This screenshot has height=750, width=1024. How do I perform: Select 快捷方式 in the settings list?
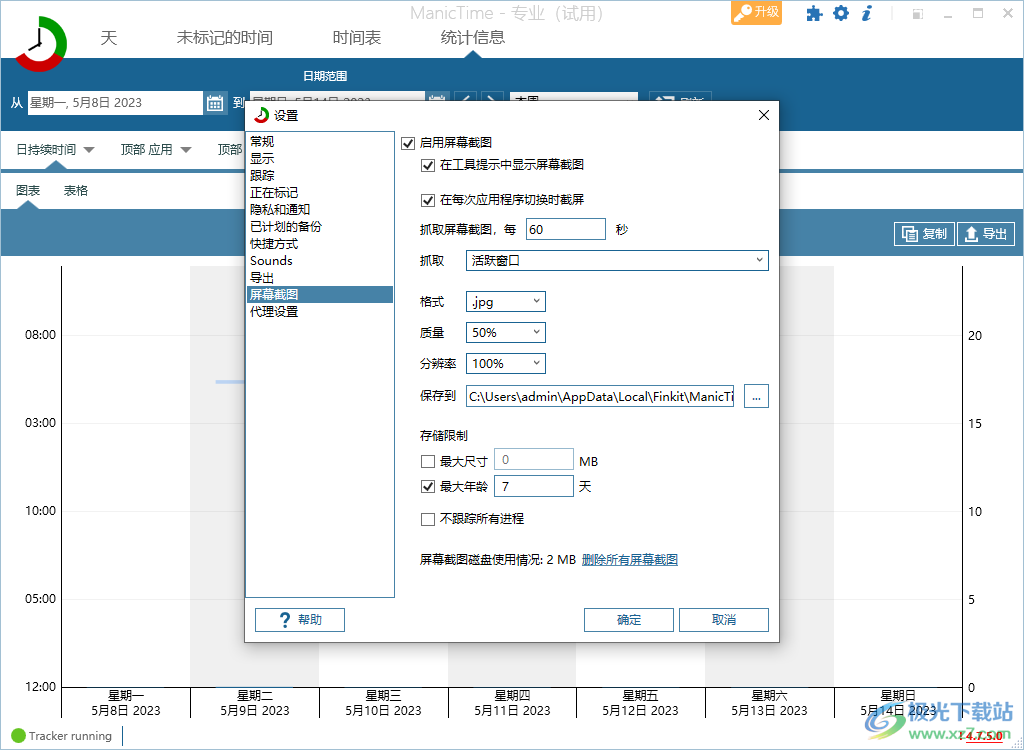[320, 244]
